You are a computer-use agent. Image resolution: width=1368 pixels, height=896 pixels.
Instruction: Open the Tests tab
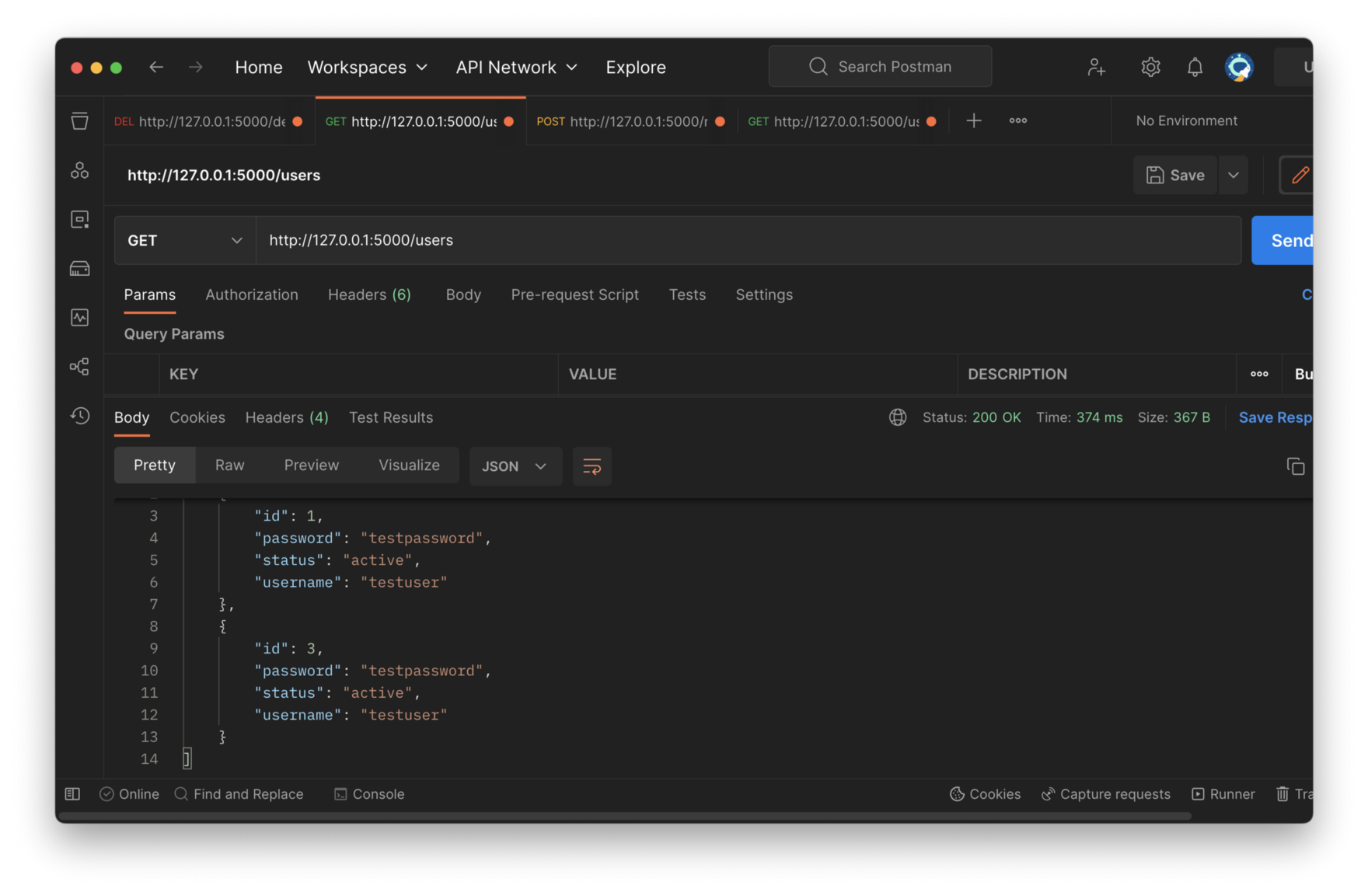tap(687, 295)
